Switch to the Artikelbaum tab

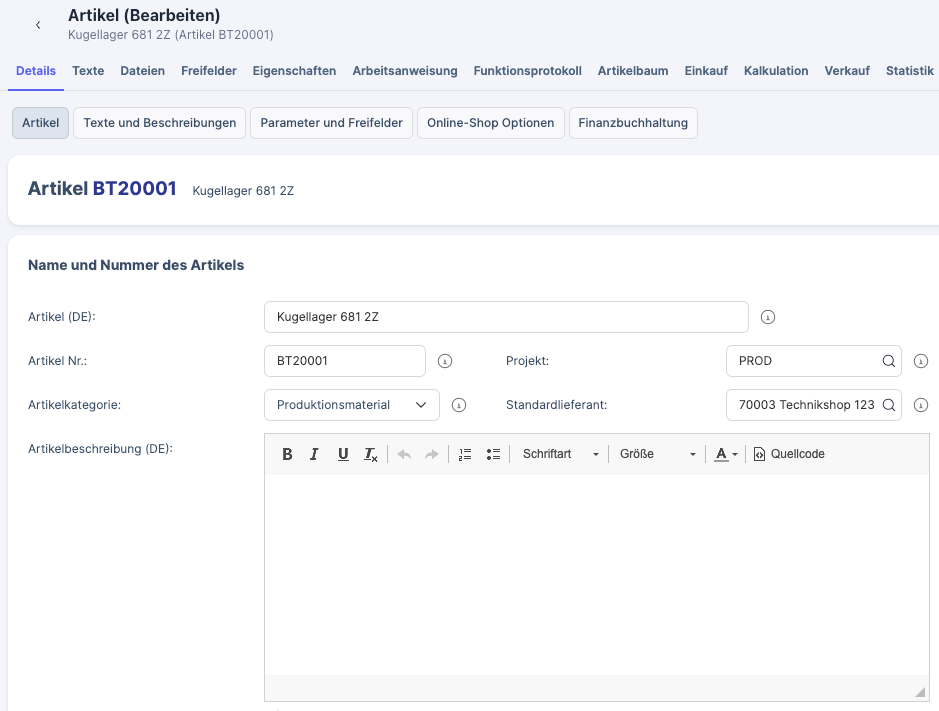coord(633,71)
